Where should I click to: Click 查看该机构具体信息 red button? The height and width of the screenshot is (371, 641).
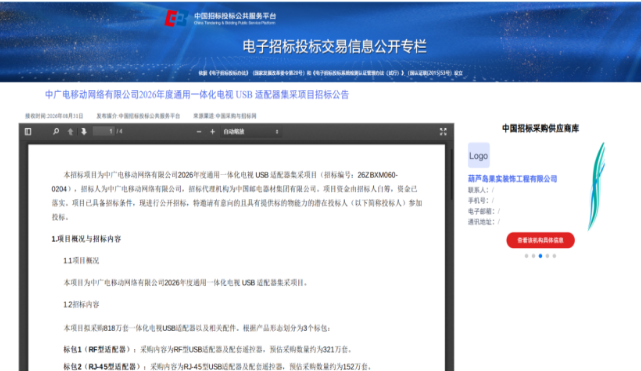tap(540, 240)
